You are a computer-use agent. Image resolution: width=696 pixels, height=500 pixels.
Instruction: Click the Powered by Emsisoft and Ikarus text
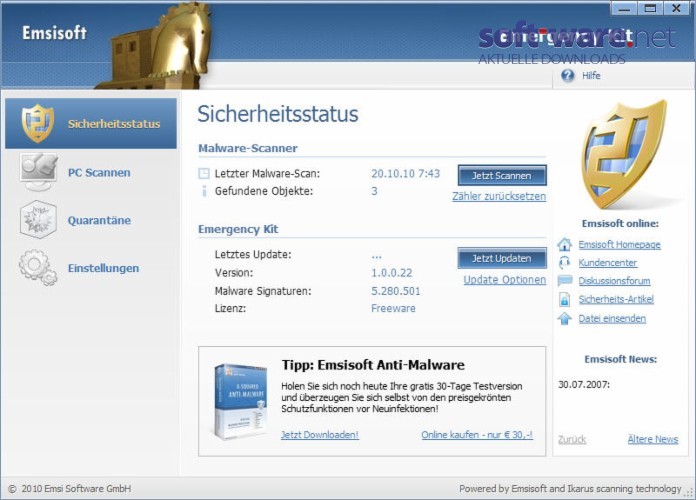point(570,488)
